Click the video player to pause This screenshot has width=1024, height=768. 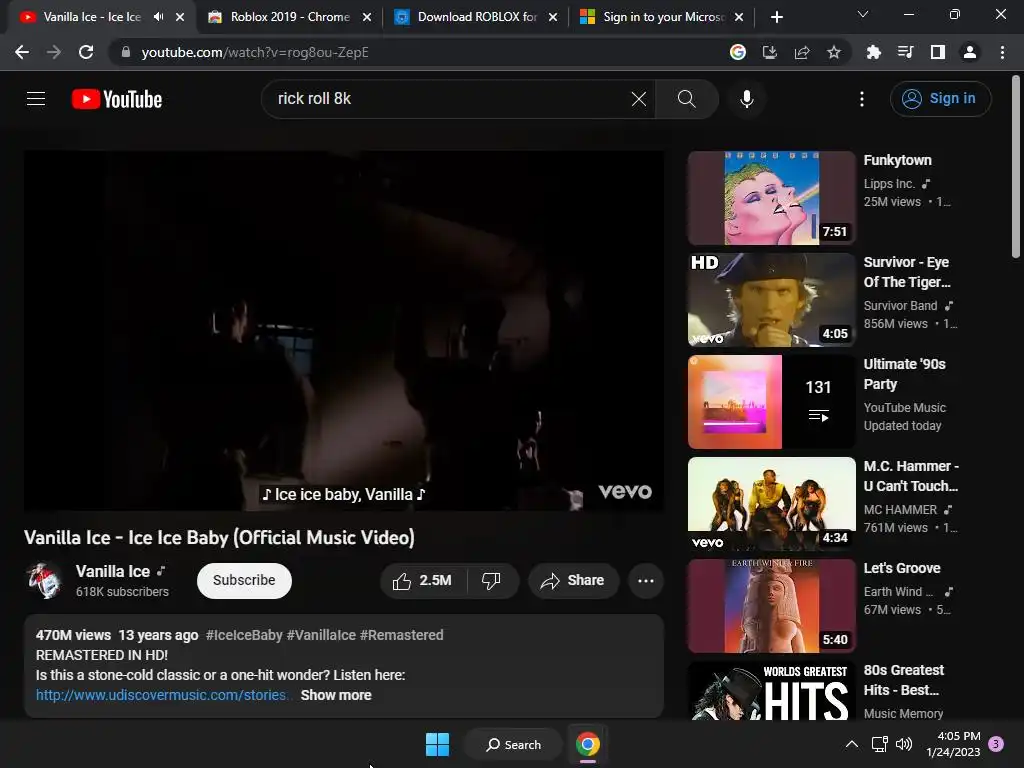coord(344,330)
